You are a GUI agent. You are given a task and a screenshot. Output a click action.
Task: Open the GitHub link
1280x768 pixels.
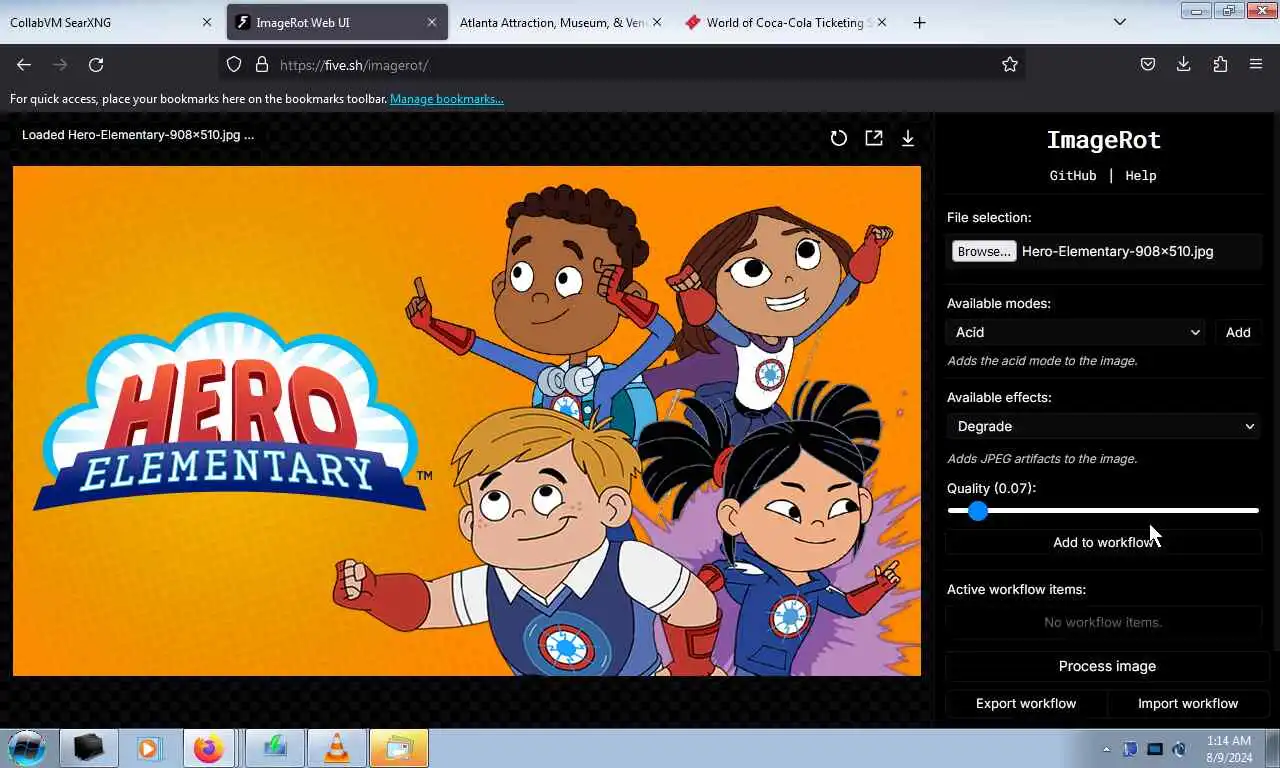[1073, 175]
